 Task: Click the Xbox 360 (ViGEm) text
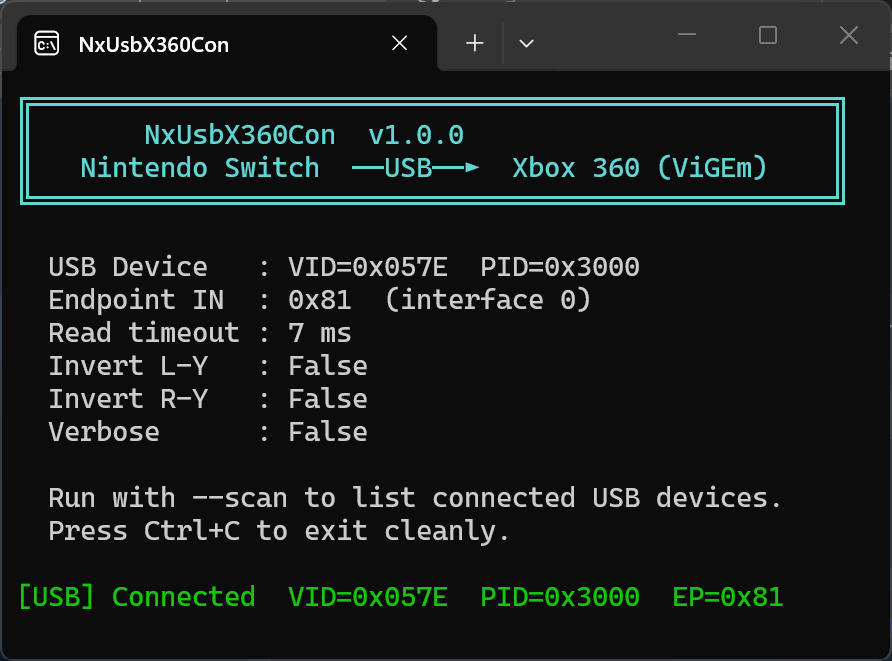tap(639, 168)
